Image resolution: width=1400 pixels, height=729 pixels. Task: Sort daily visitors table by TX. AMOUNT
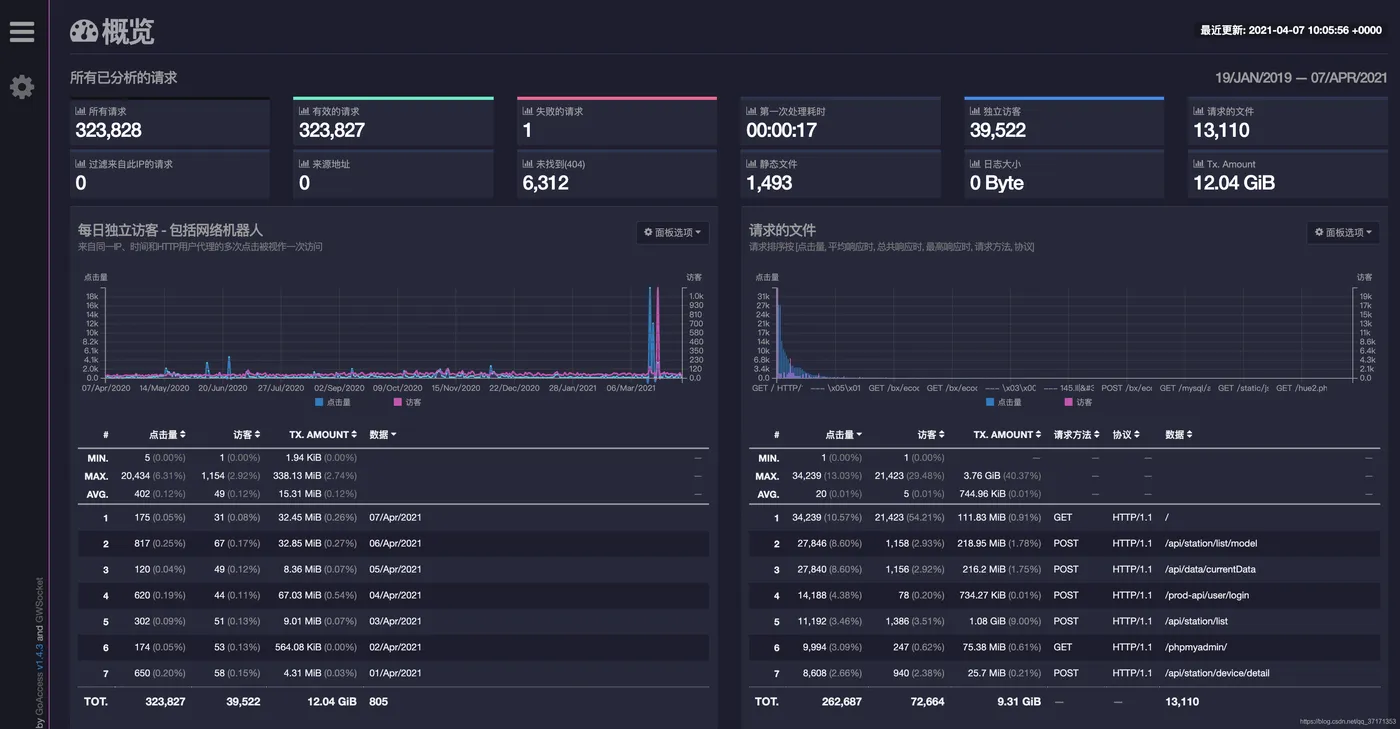323,435
